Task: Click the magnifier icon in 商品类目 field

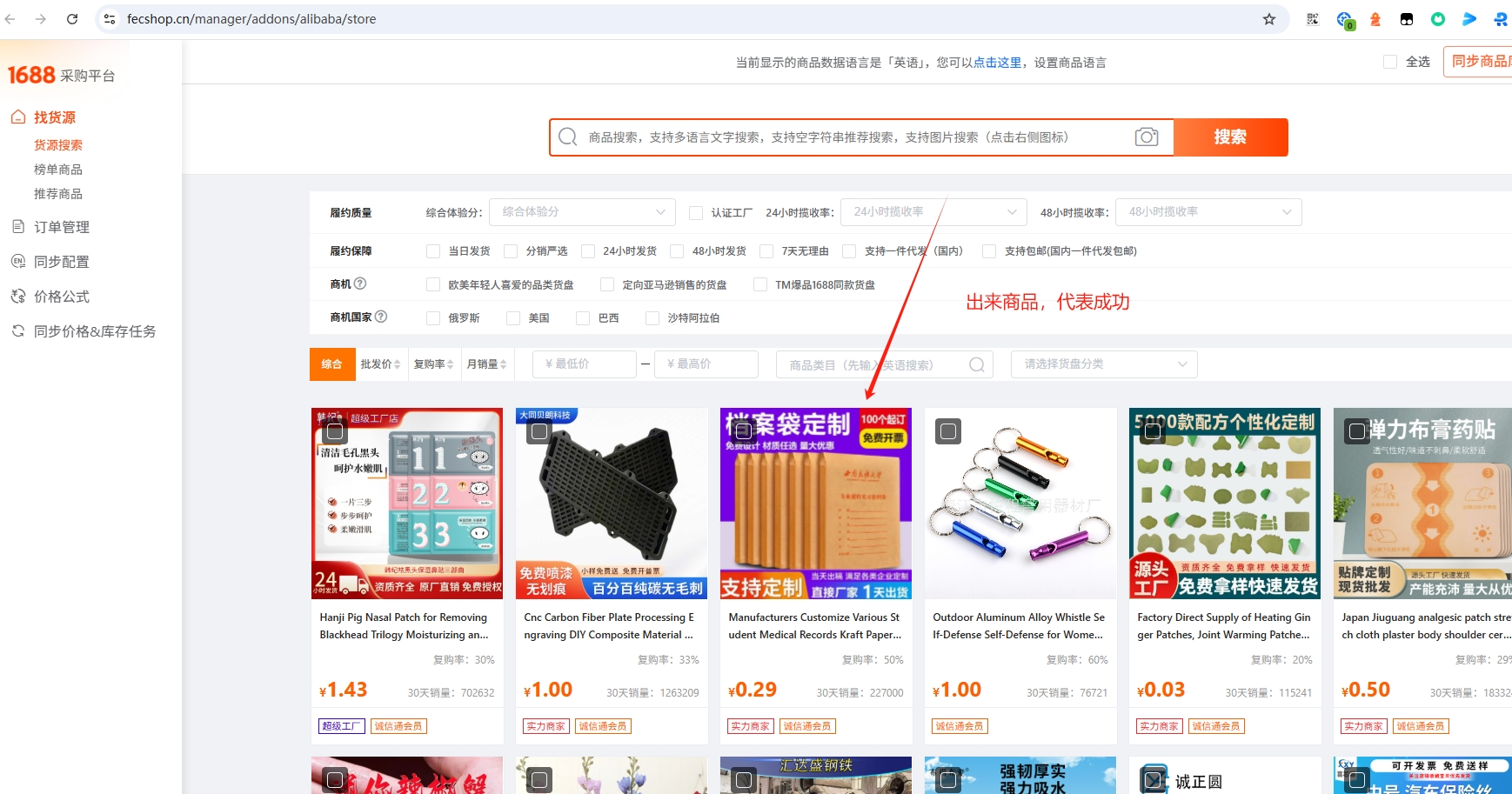Action: [x=977, y=364]
